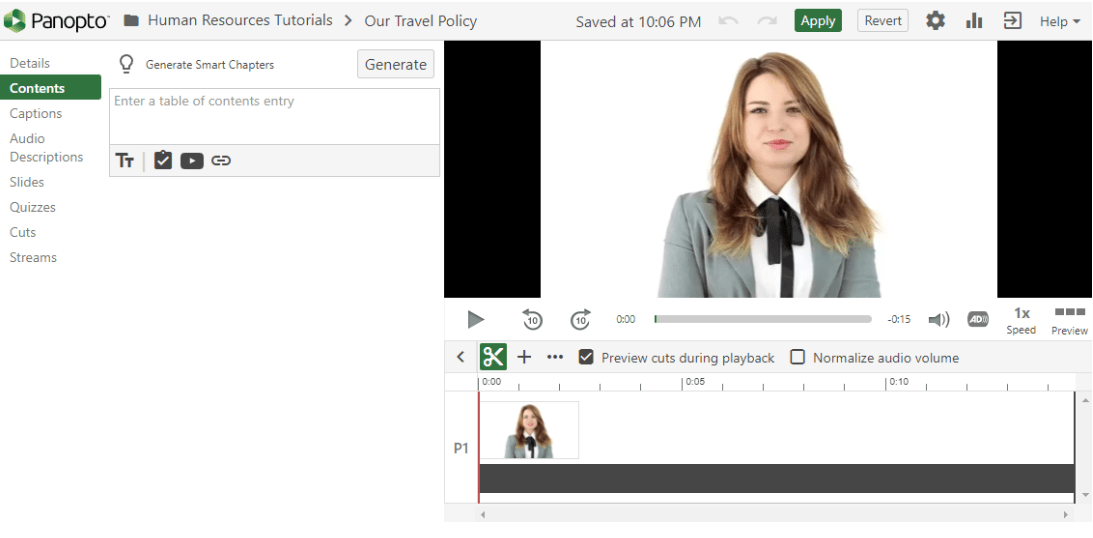
Task: Open the stats bar chart icon
Action: pyautogui.click(x=974, y=21)
